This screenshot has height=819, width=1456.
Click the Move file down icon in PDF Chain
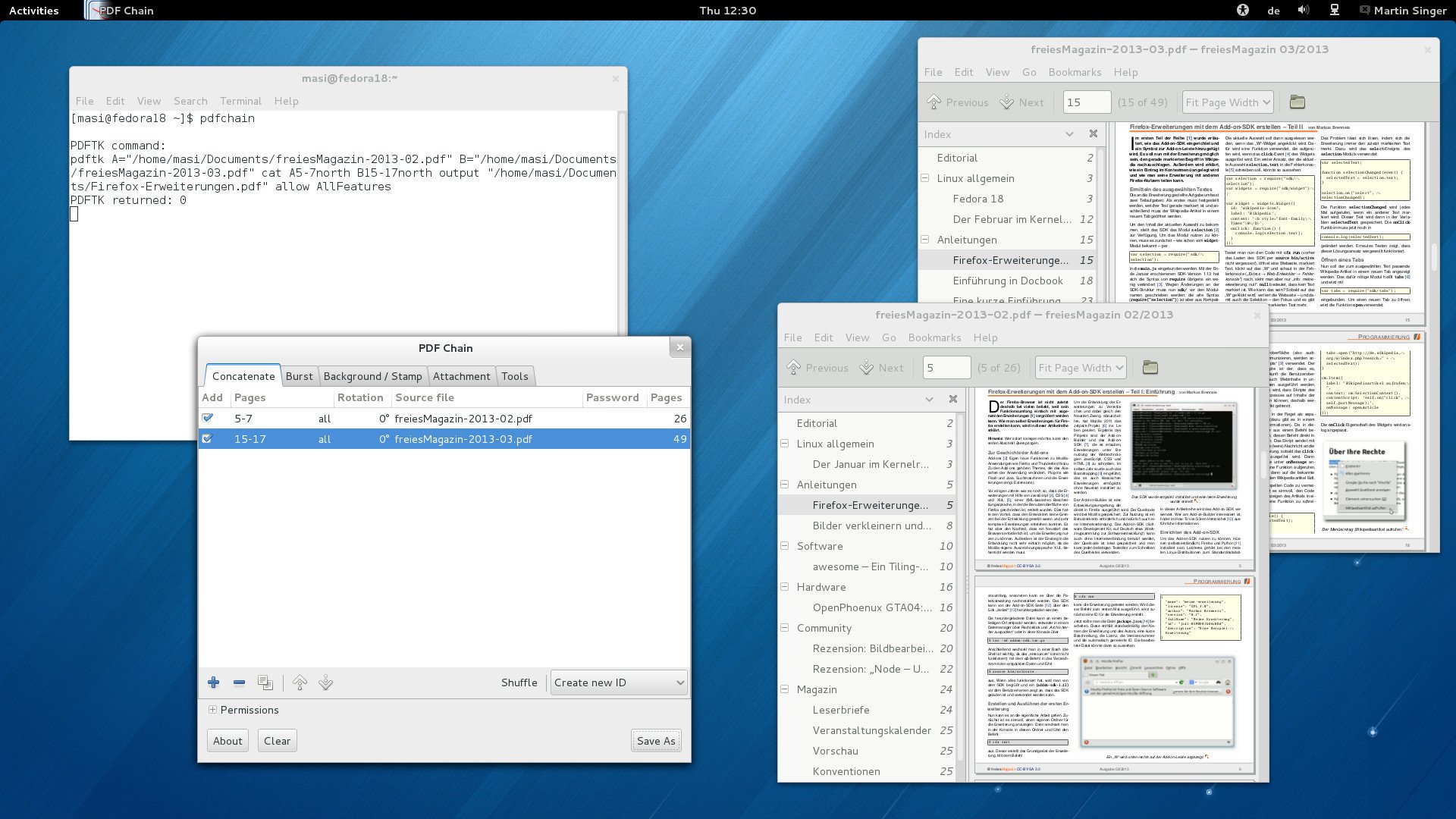click(325, 682)
